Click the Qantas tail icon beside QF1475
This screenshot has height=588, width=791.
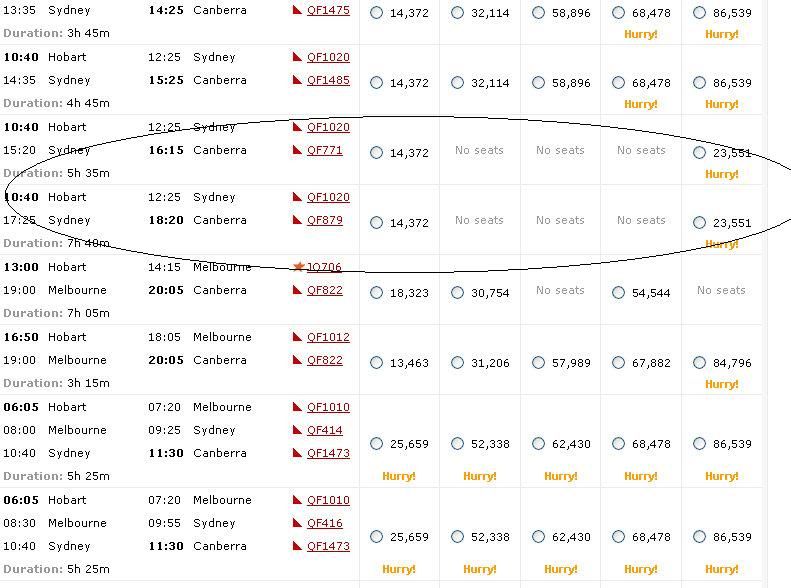click(297, 10)
